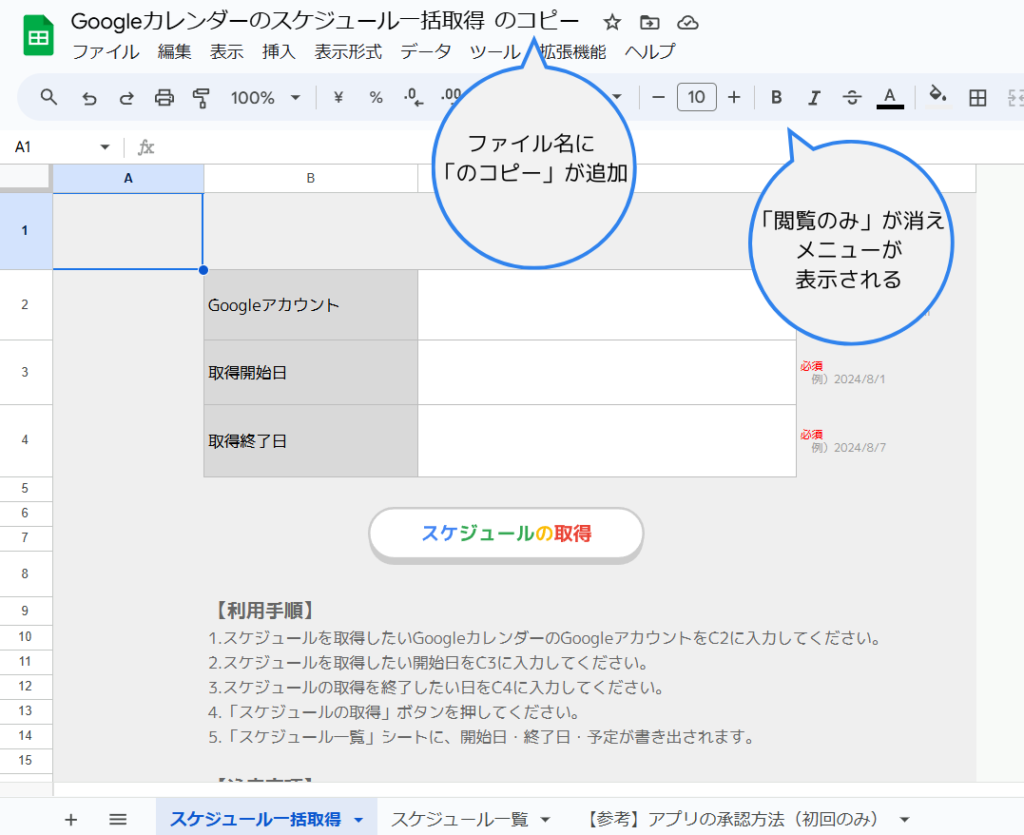Open the Google Sheets home icon

tap(38, 35)
